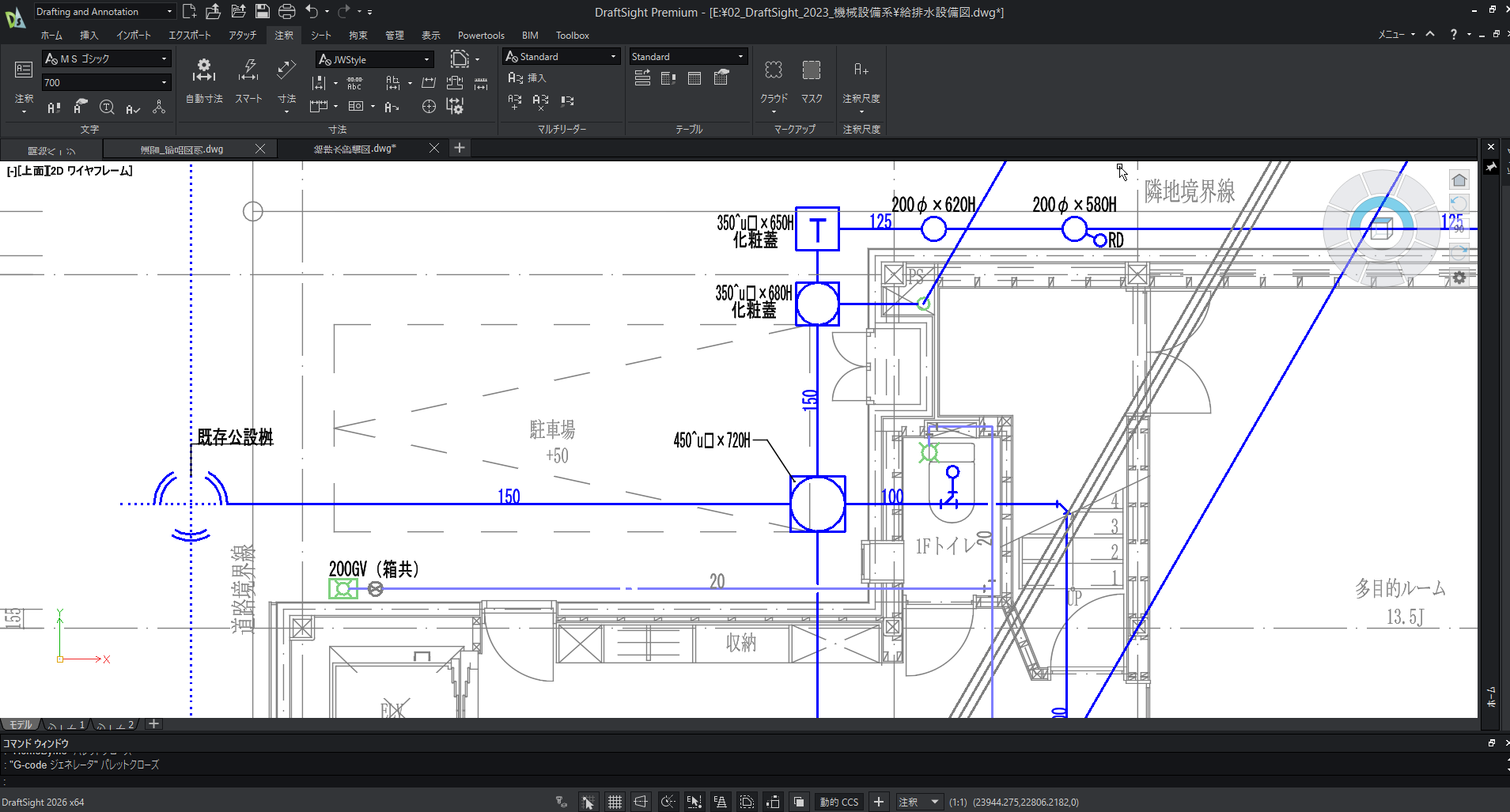This screenshot has height=812, width=1510.
Task: Open the ホーム ribbon tab
Action: pyautogui.click(x=51, y=36)
